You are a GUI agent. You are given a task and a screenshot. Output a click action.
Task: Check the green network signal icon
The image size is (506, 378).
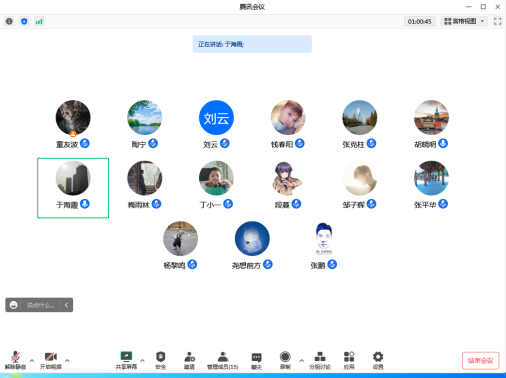39,21
